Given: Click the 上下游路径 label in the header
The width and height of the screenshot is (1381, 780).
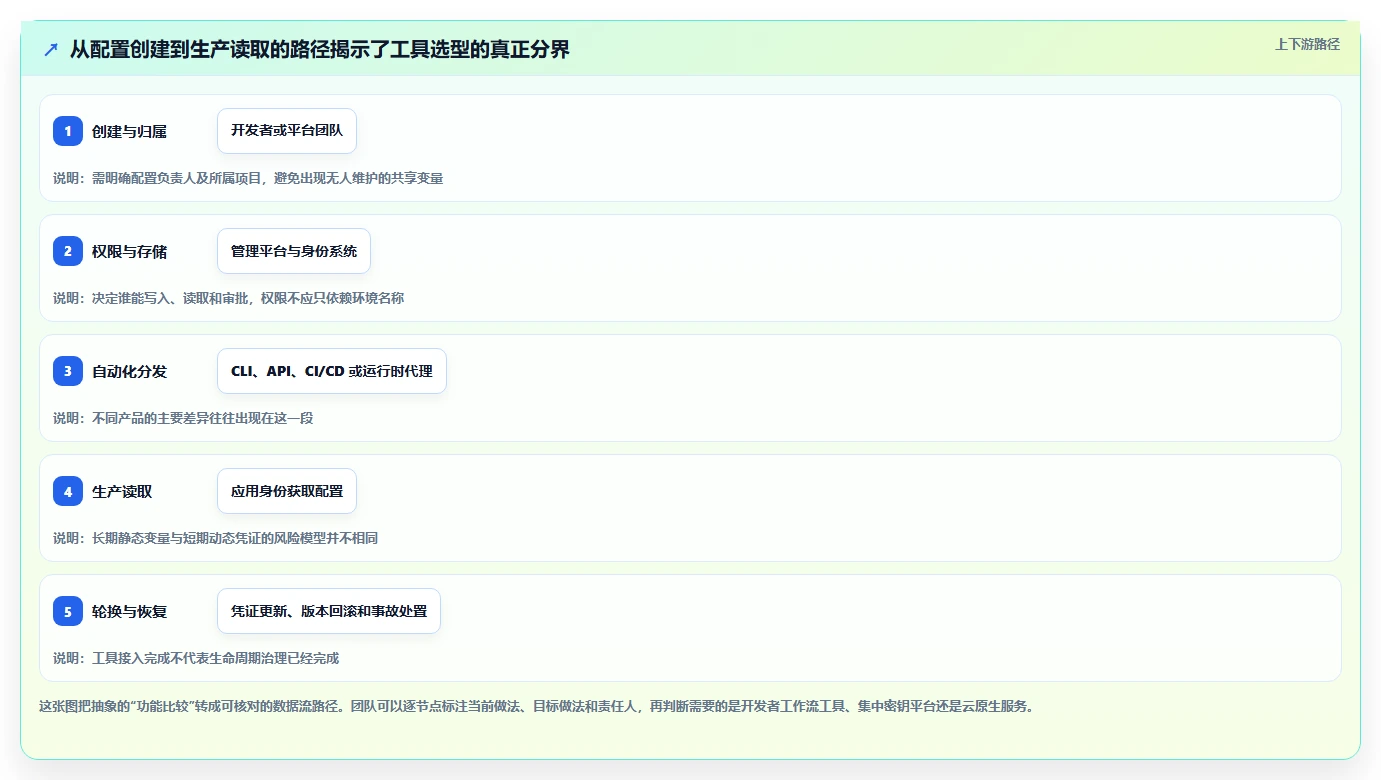Looking at the screenshot, I should pyautogui.click(x=1307, y=44).
